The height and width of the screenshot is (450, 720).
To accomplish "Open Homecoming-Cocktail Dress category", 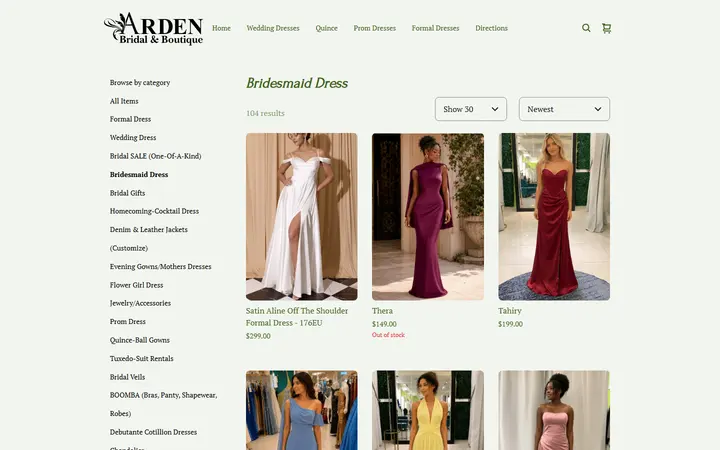I will (154, 211).
